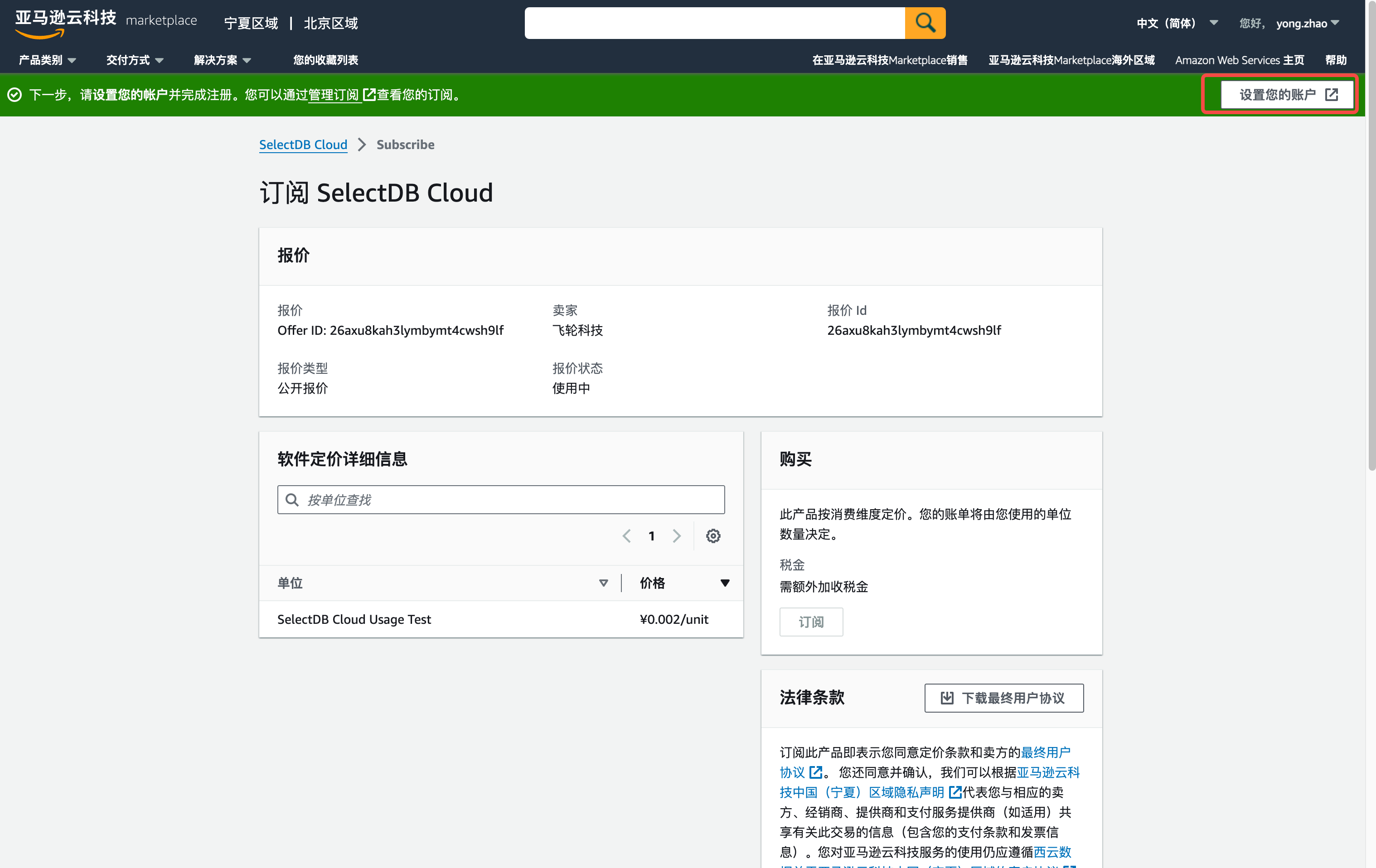Open 您的收藏列表
Image resolution: width=1376 pixels, height=868 pixels.
(326, 60)
